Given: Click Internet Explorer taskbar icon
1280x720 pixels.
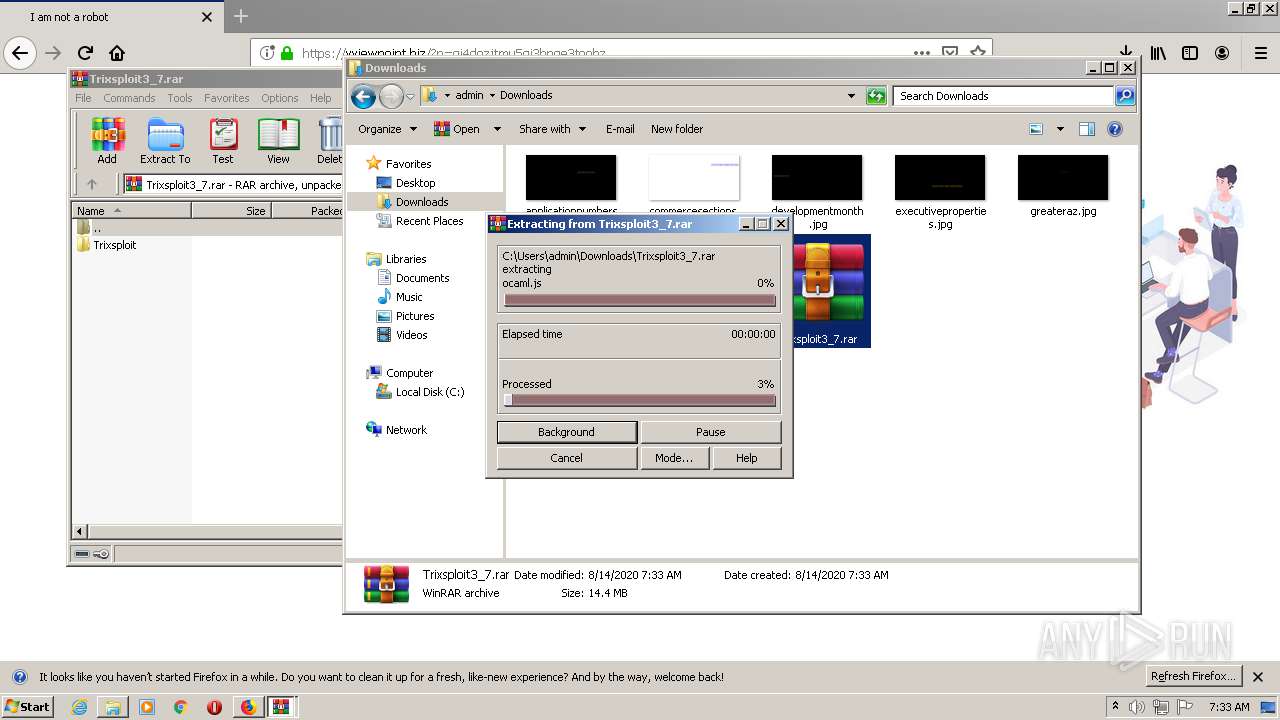Looking at the screenshot, I should (79, 707).
